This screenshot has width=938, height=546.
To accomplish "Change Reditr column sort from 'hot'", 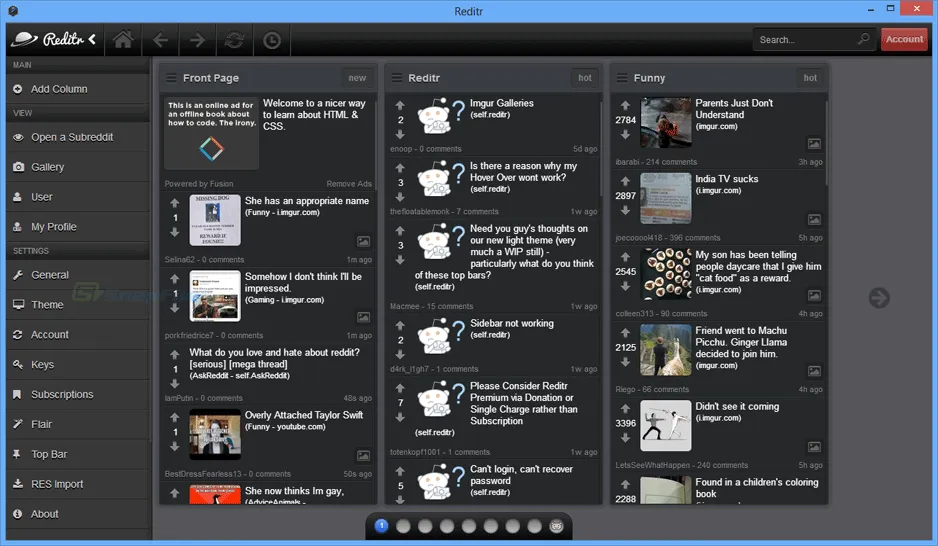I will coord(584,78).
